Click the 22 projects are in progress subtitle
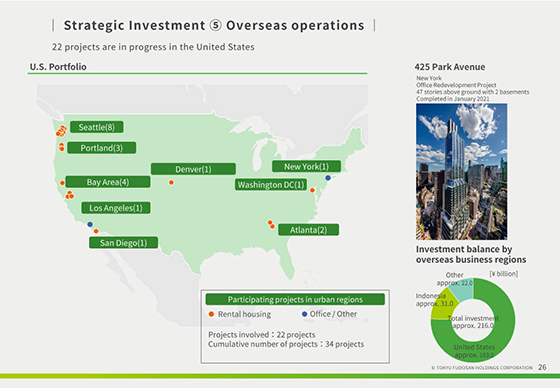Screen dimensions: 560x388 click(153, 47)
